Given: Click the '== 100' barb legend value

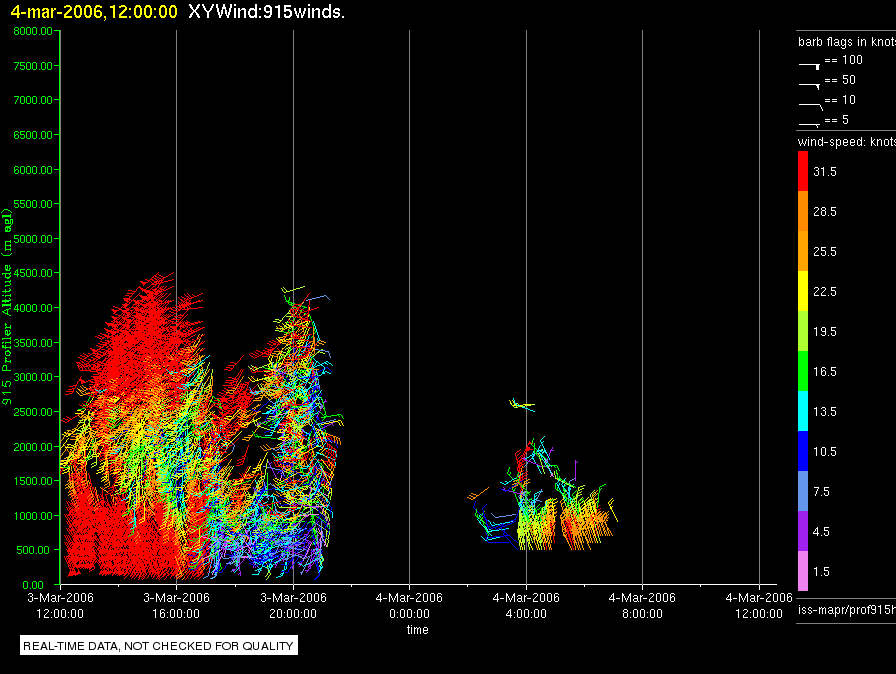Looking at the screenshot, I should point(843,60).
